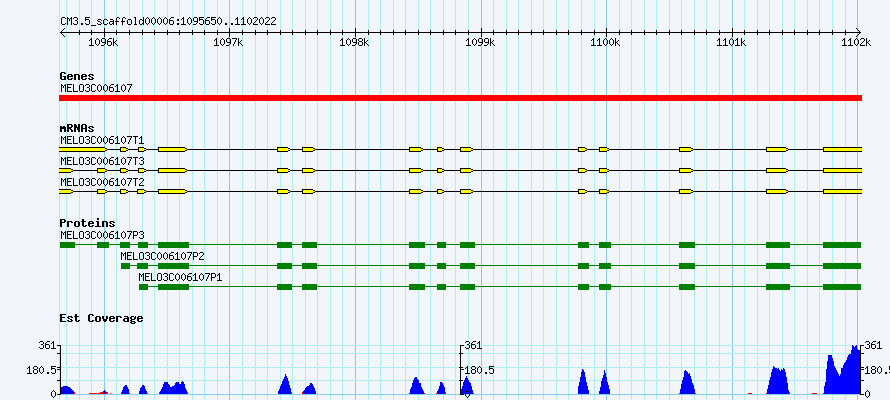
Task: Click the scaffold coordinates label CM3.5_scaffold00006
Action: pos(168,22)
